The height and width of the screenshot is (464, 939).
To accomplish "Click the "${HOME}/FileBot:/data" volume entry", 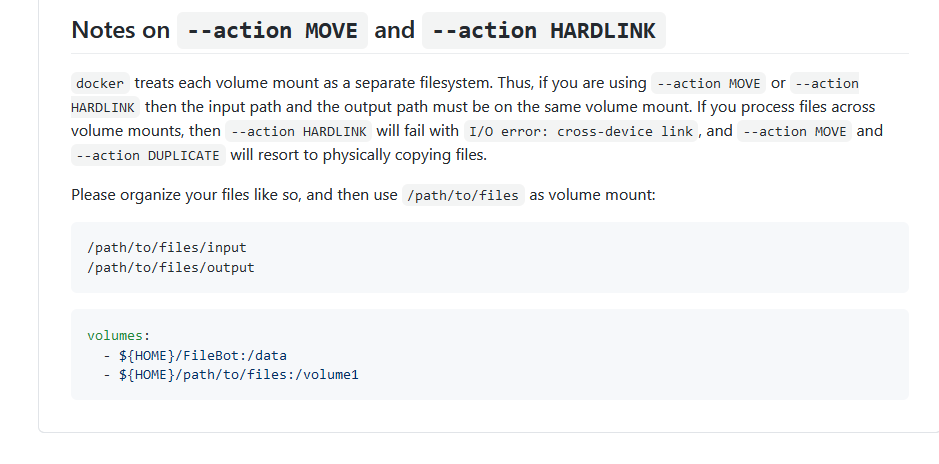I will click(203, 356).
